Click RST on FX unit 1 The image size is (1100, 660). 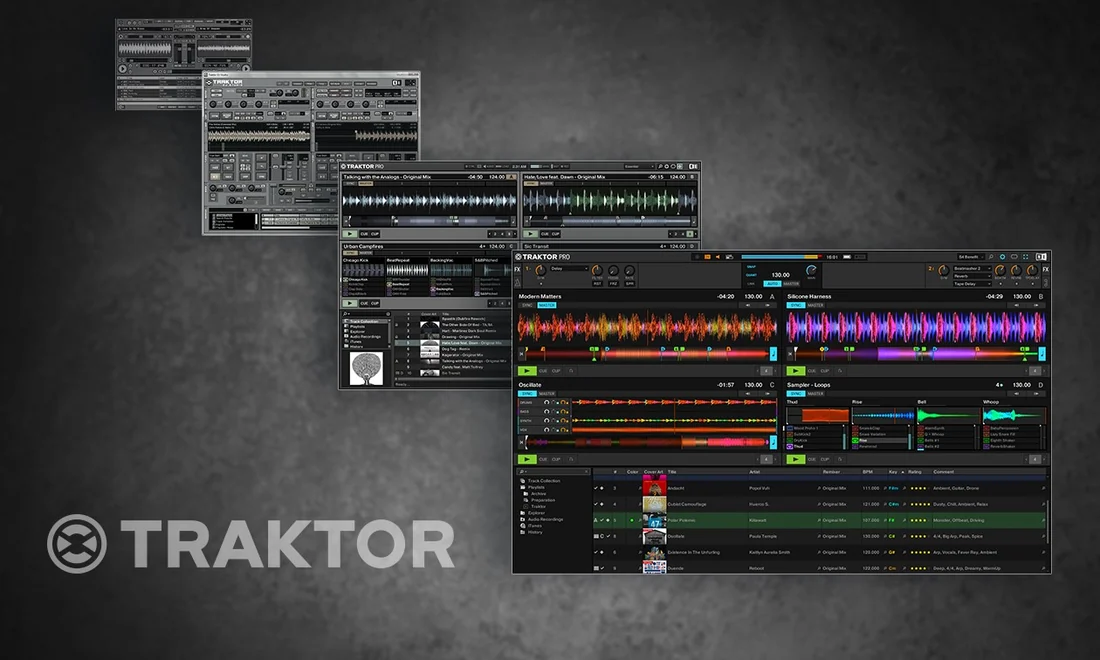coord(597,283)
